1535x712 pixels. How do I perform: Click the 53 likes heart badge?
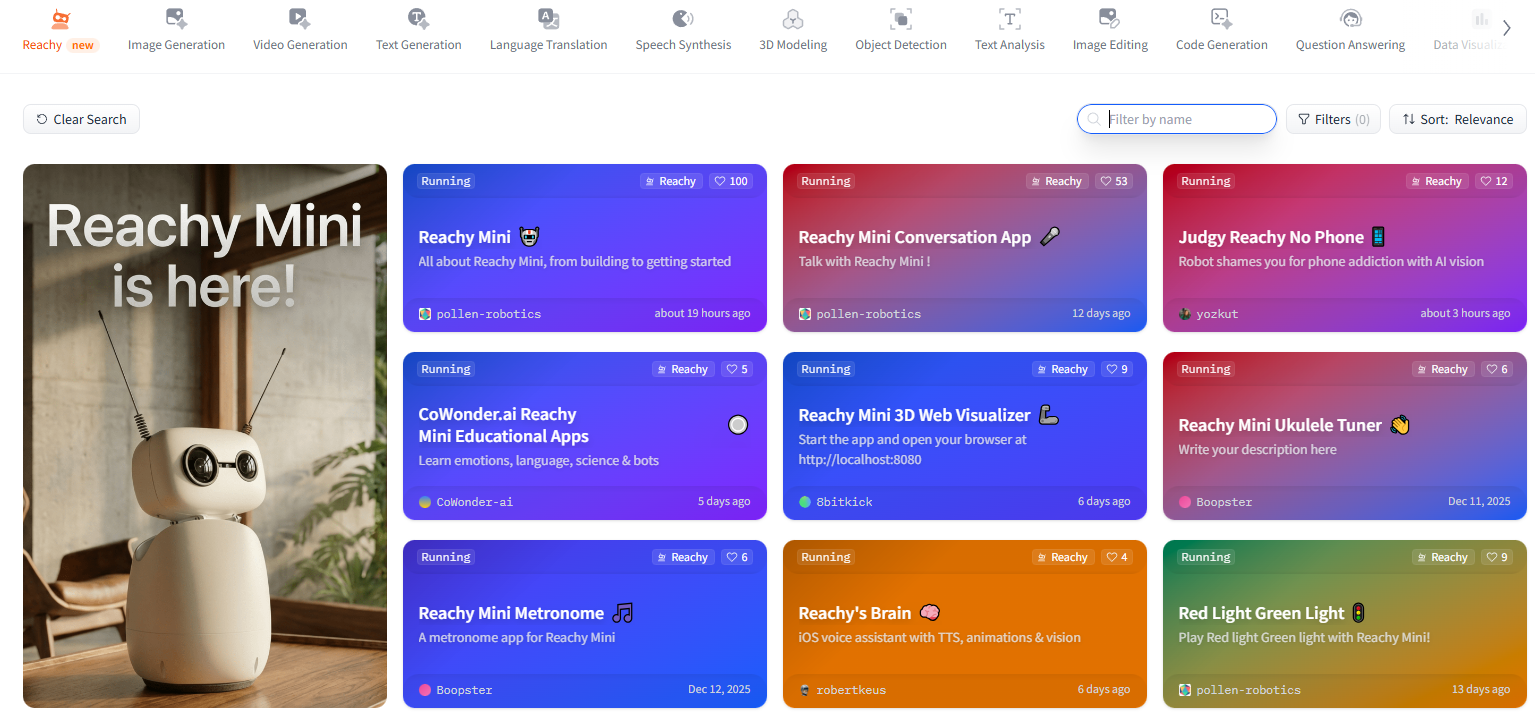point(1113,181)
